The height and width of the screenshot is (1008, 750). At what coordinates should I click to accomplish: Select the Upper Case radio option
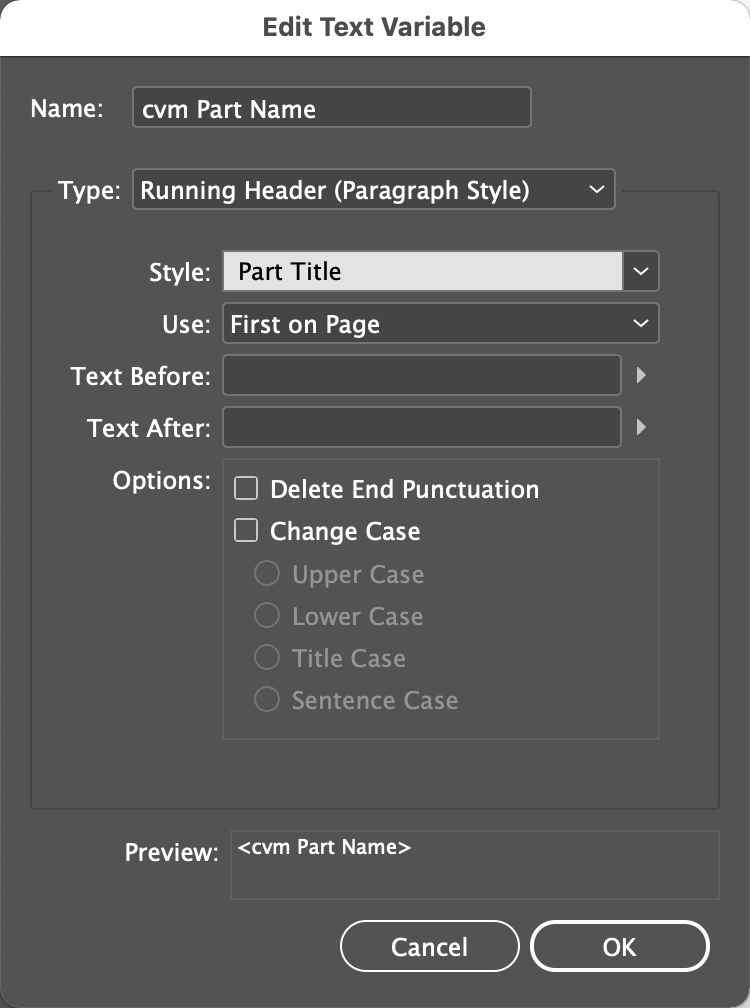click(267, 574)
